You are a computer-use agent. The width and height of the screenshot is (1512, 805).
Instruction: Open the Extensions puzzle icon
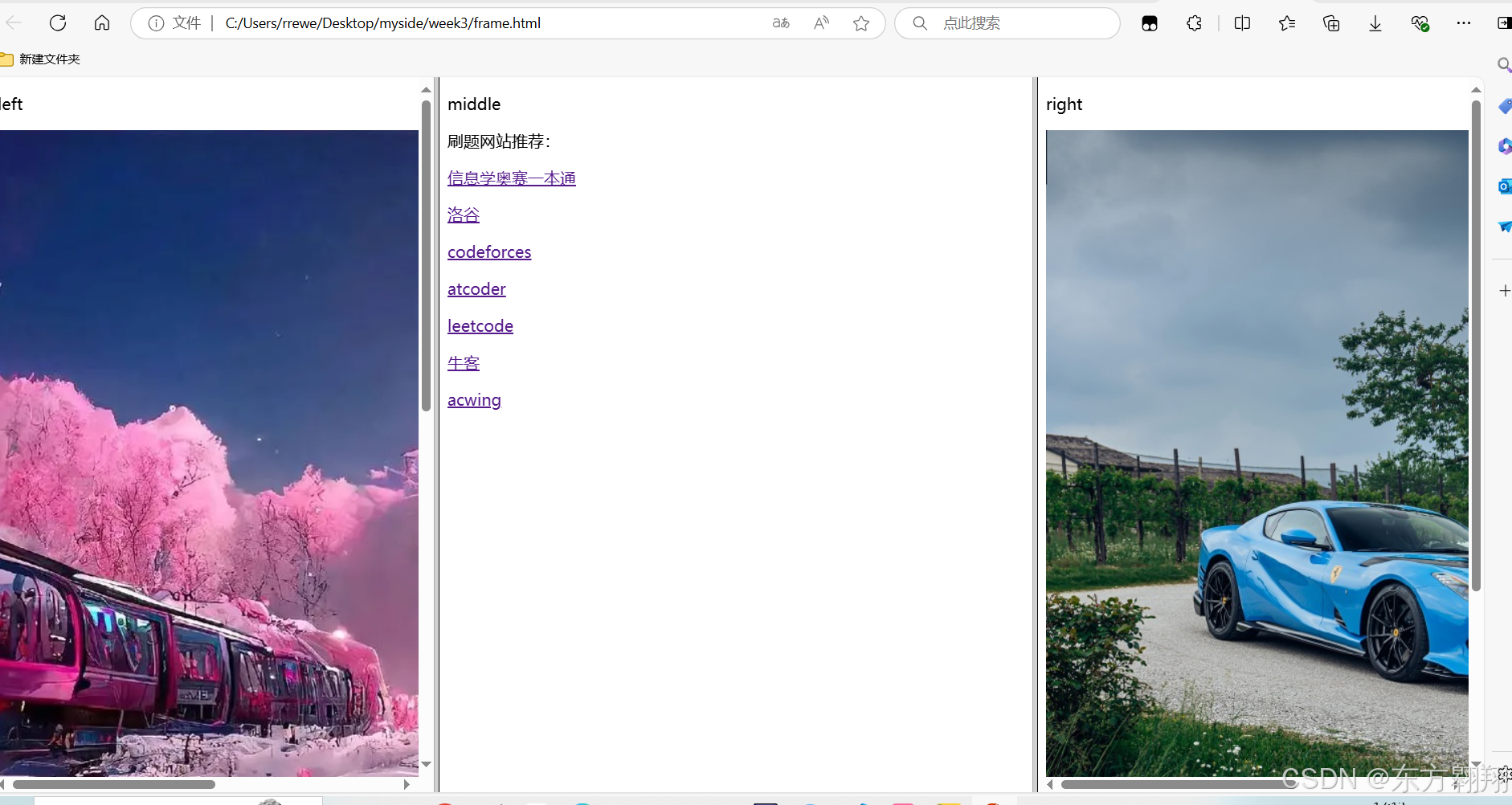1195,23
